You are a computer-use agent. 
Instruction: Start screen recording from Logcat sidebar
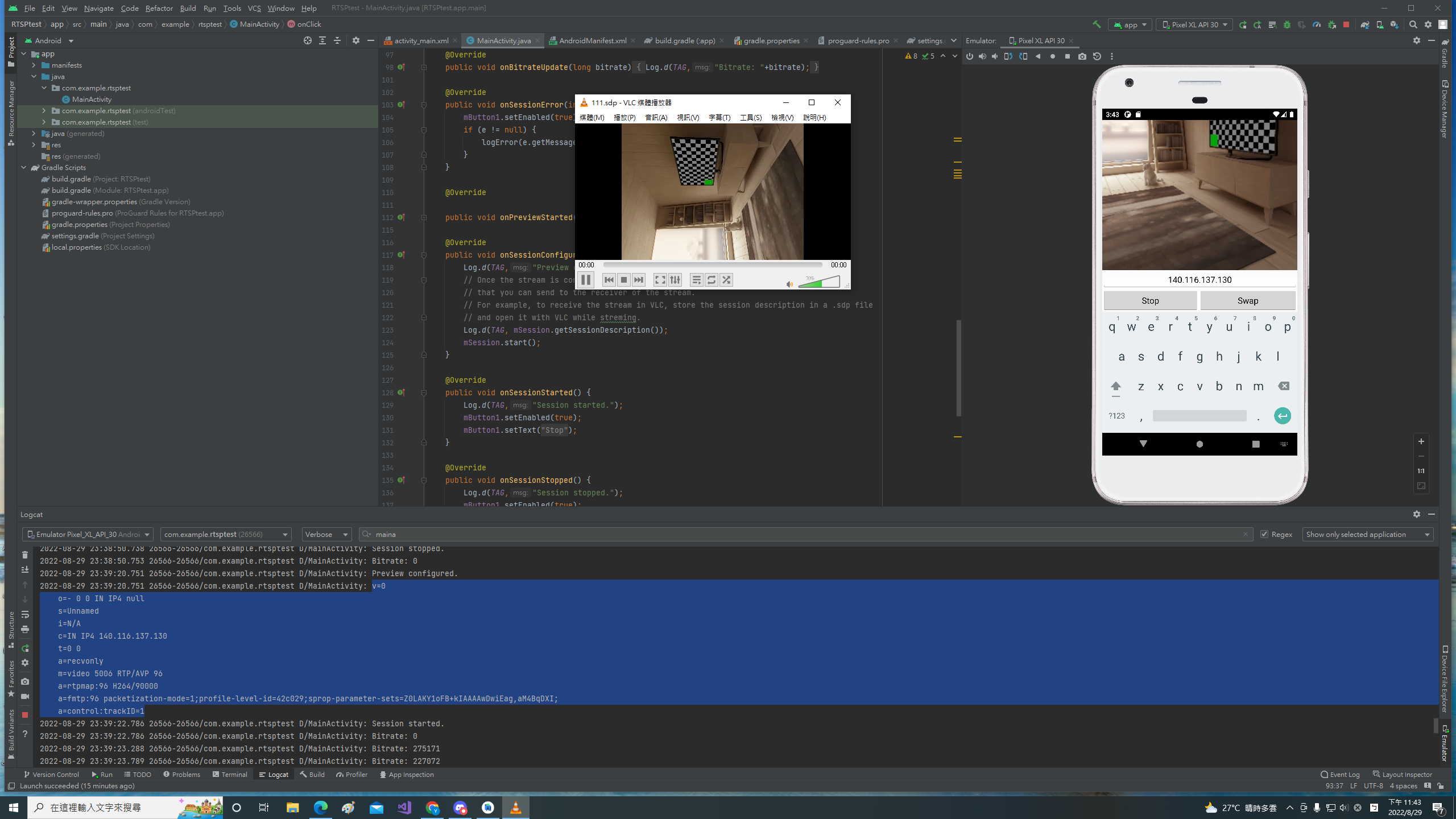pyautogui.click(x=25, y=696)
